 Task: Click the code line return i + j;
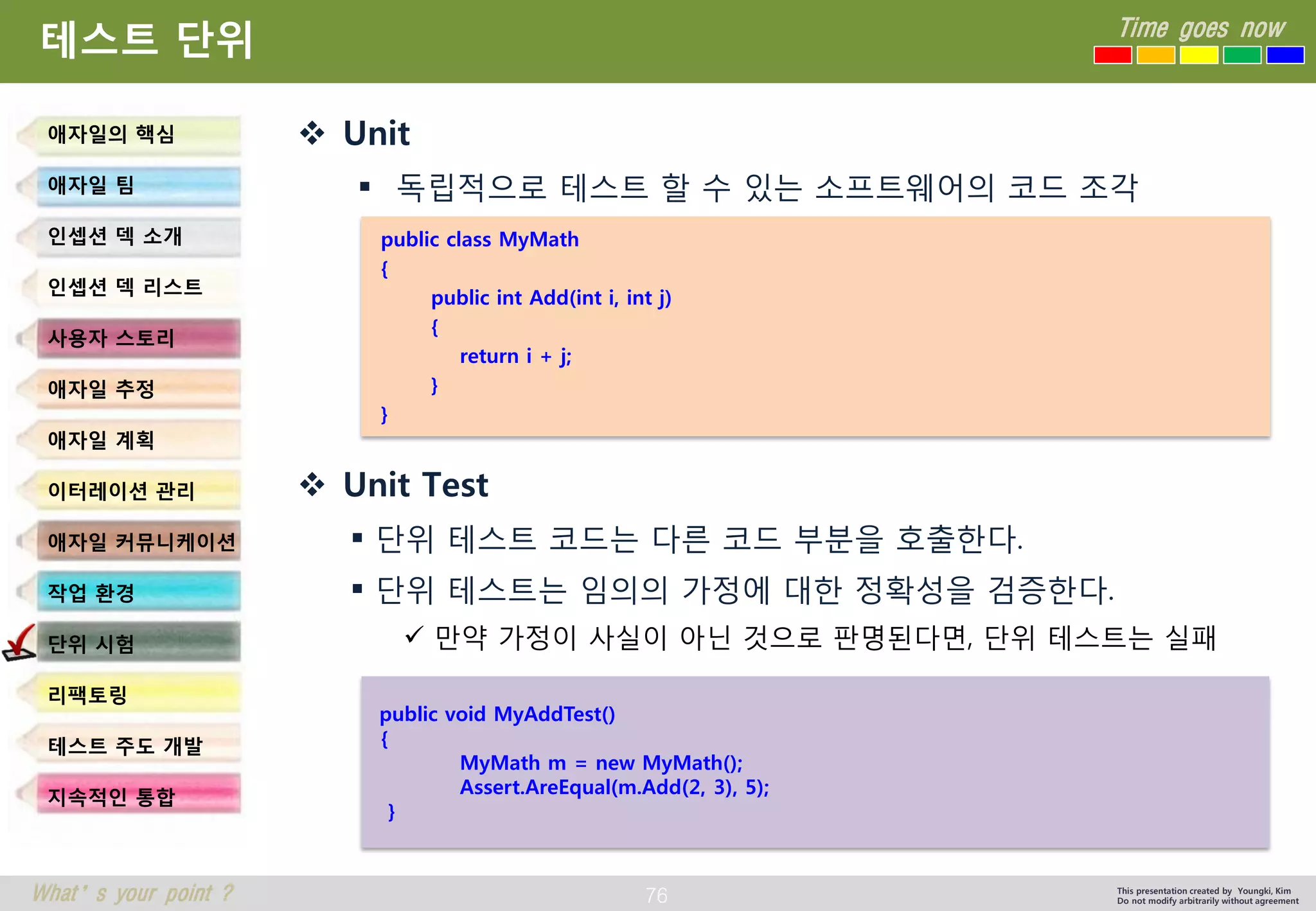coord(515,357)
